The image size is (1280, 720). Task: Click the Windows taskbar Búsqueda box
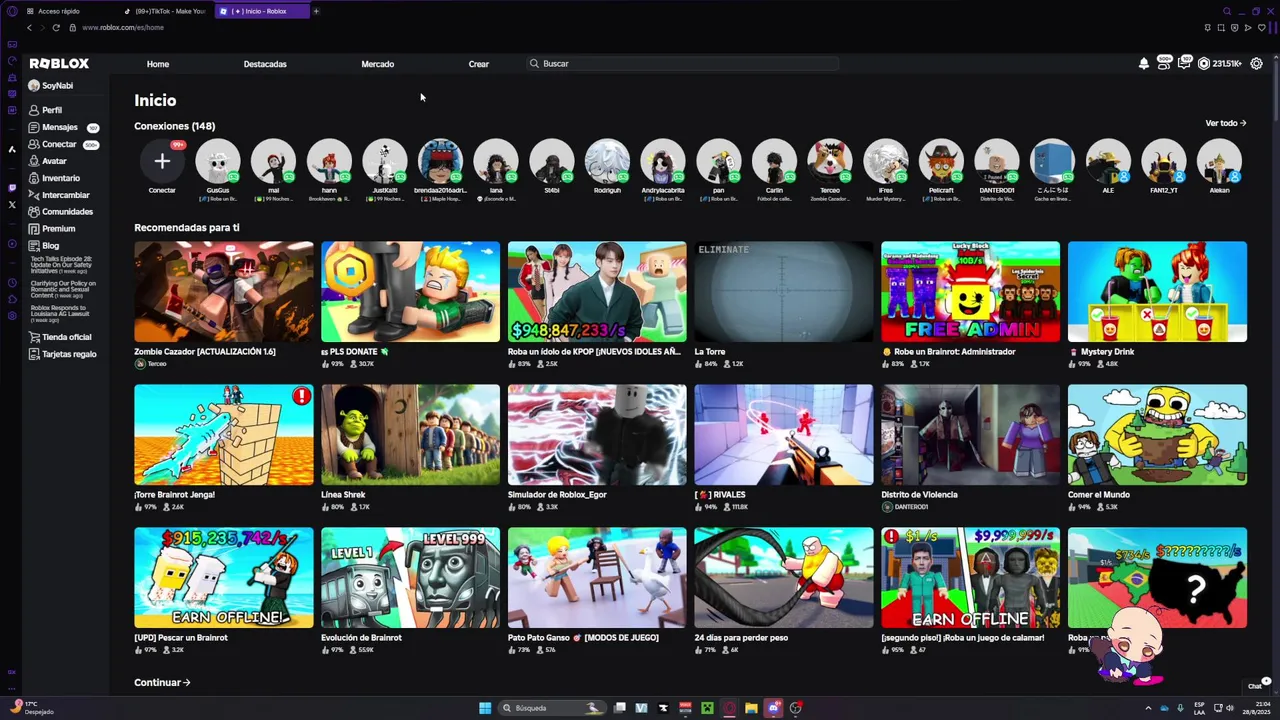pos(553,708)
